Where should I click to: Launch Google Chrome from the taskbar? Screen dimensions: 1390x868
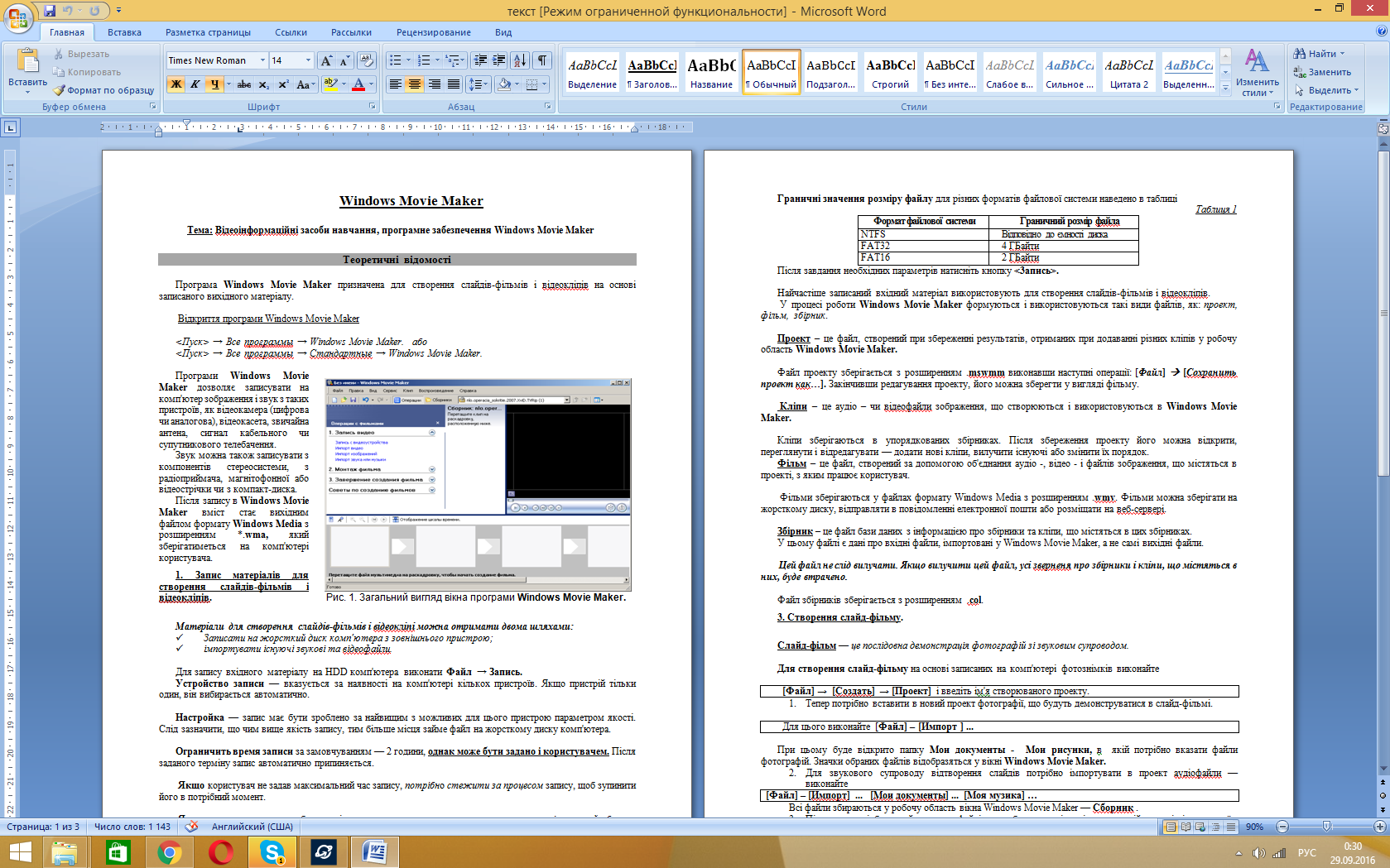[x=170, y=851]
